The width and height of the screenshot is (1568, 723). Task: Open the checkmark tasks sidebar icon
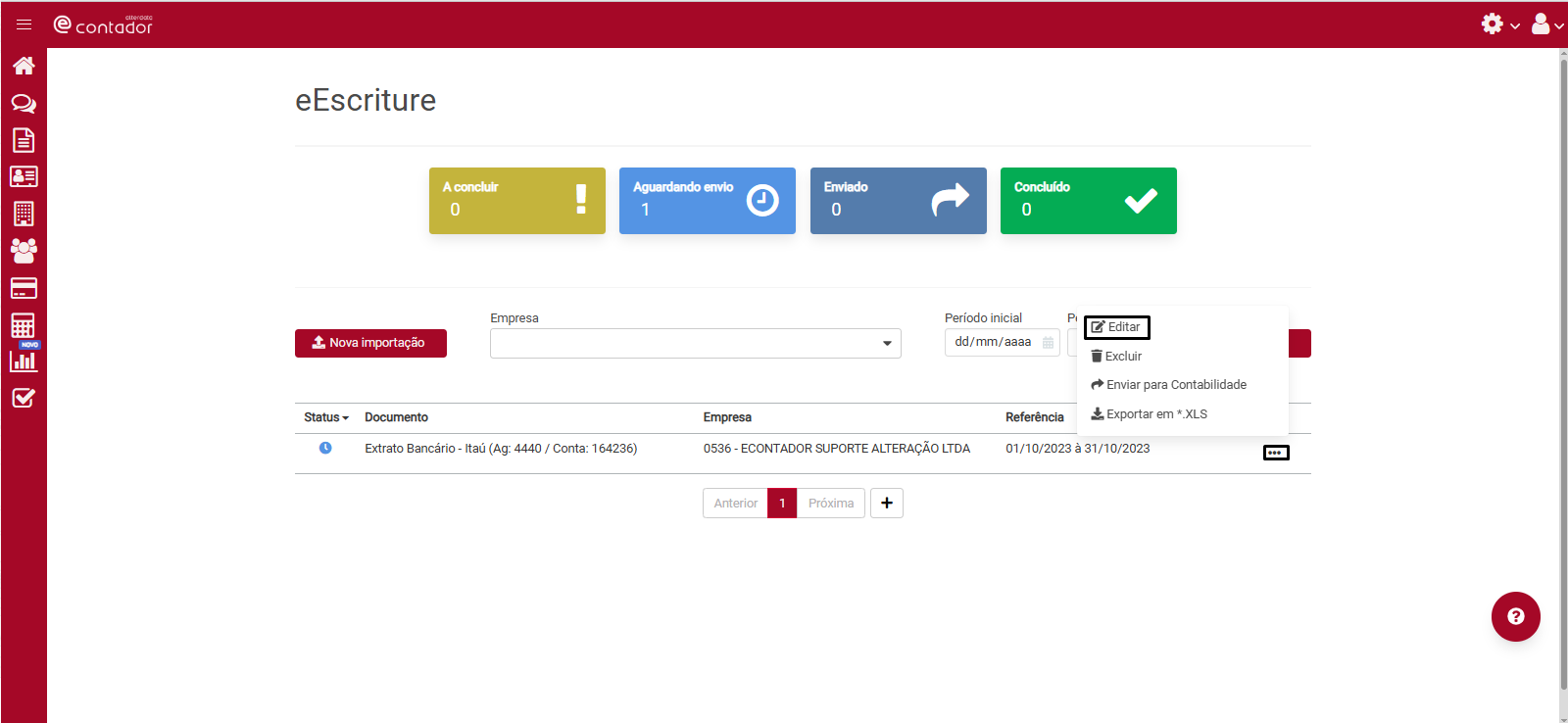24,398
